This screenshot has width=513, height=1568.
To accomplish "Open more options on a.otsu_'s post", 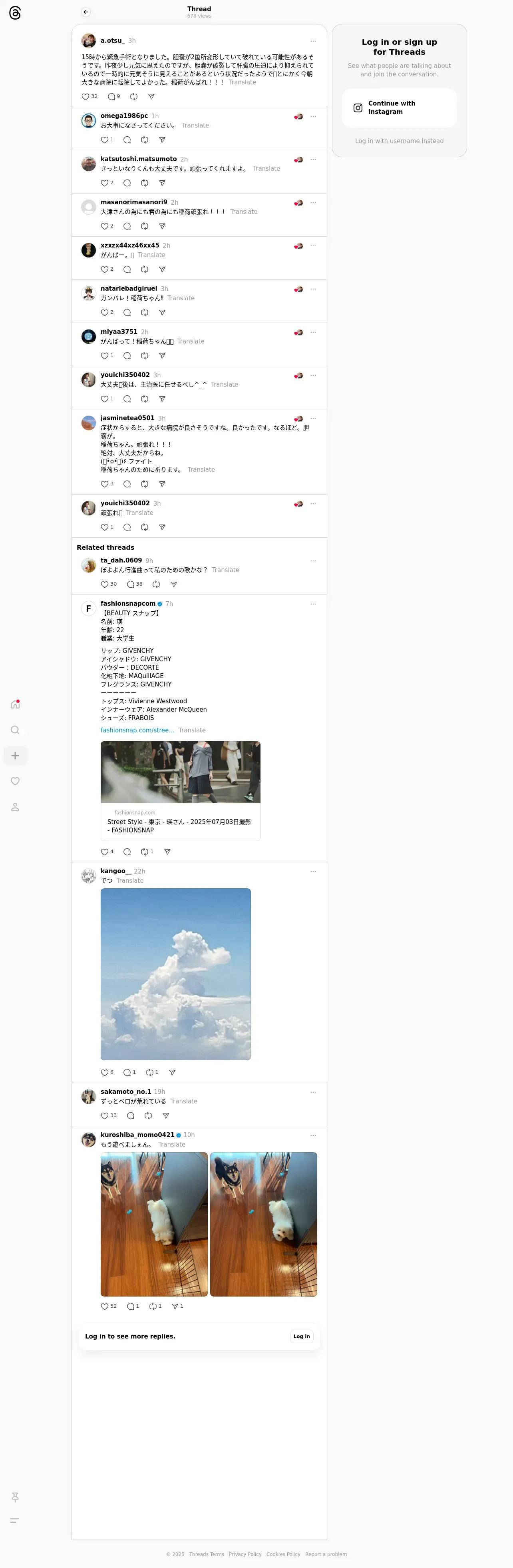I will point(313,42).
